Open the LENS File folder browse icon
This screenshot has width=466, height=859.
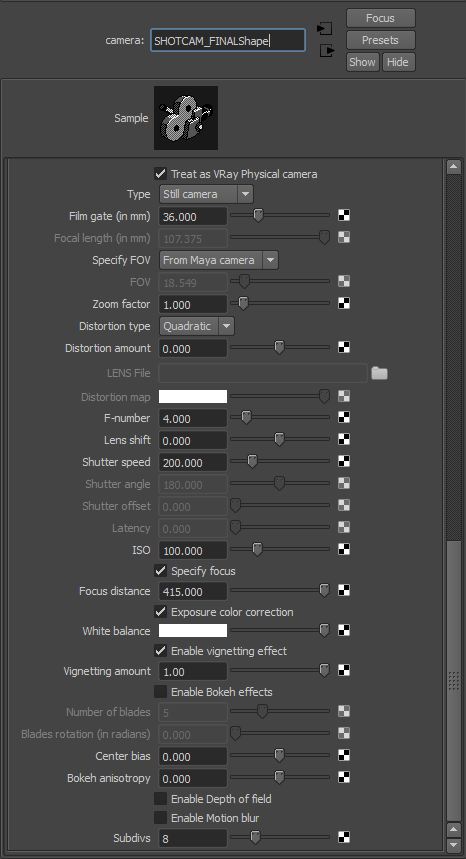point(379,374)
